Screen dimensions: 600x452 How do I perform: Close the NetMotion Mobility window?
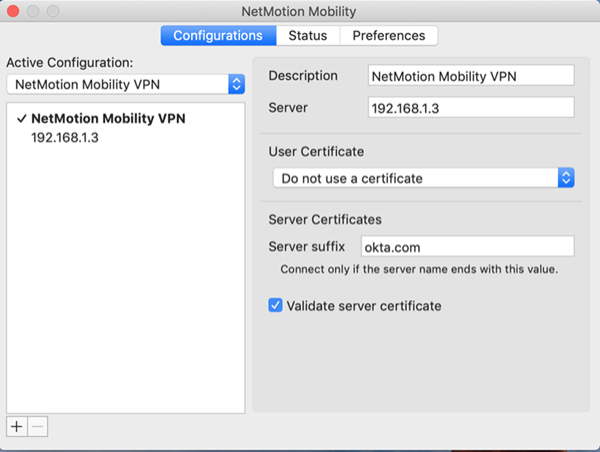point(14,13)
